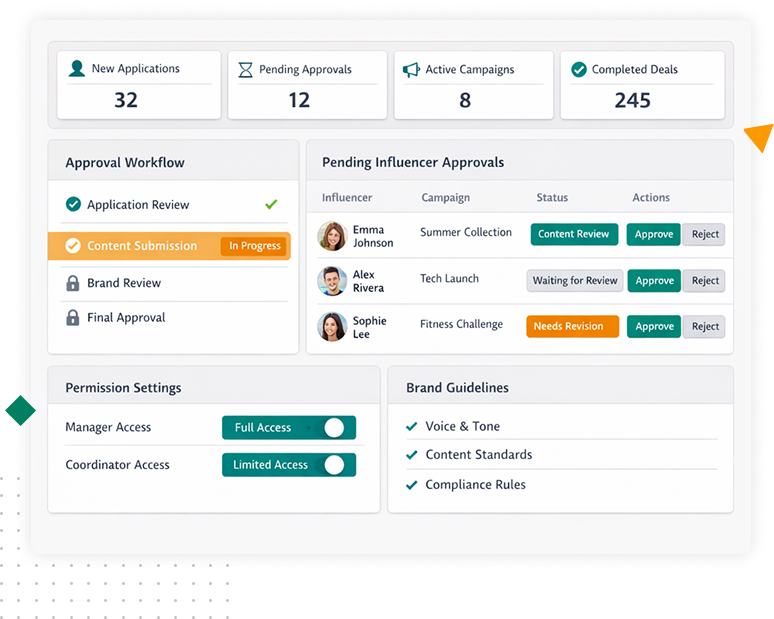
Task: Click the Active Campaigns megaphone icon
Action: (411, 70)
